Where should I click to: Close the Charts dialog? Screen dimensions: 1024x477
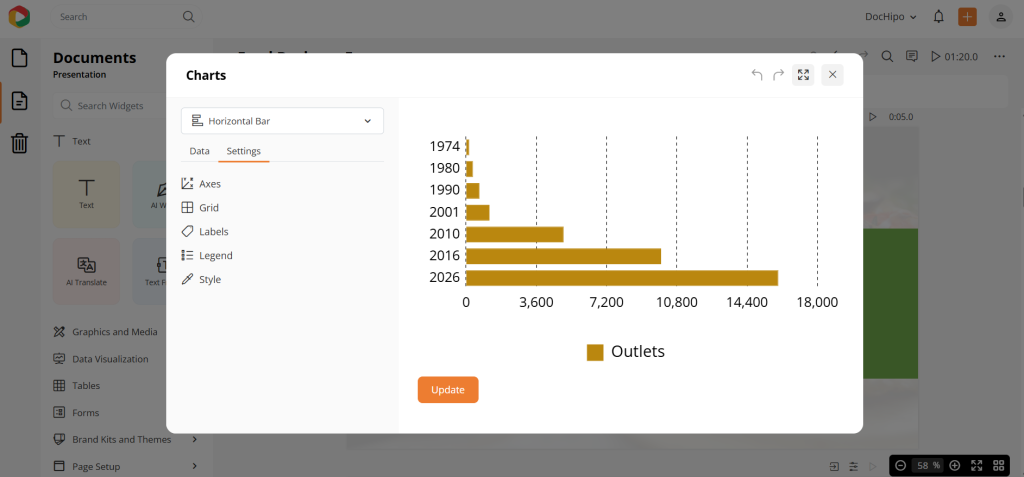(x=833, y=74)
